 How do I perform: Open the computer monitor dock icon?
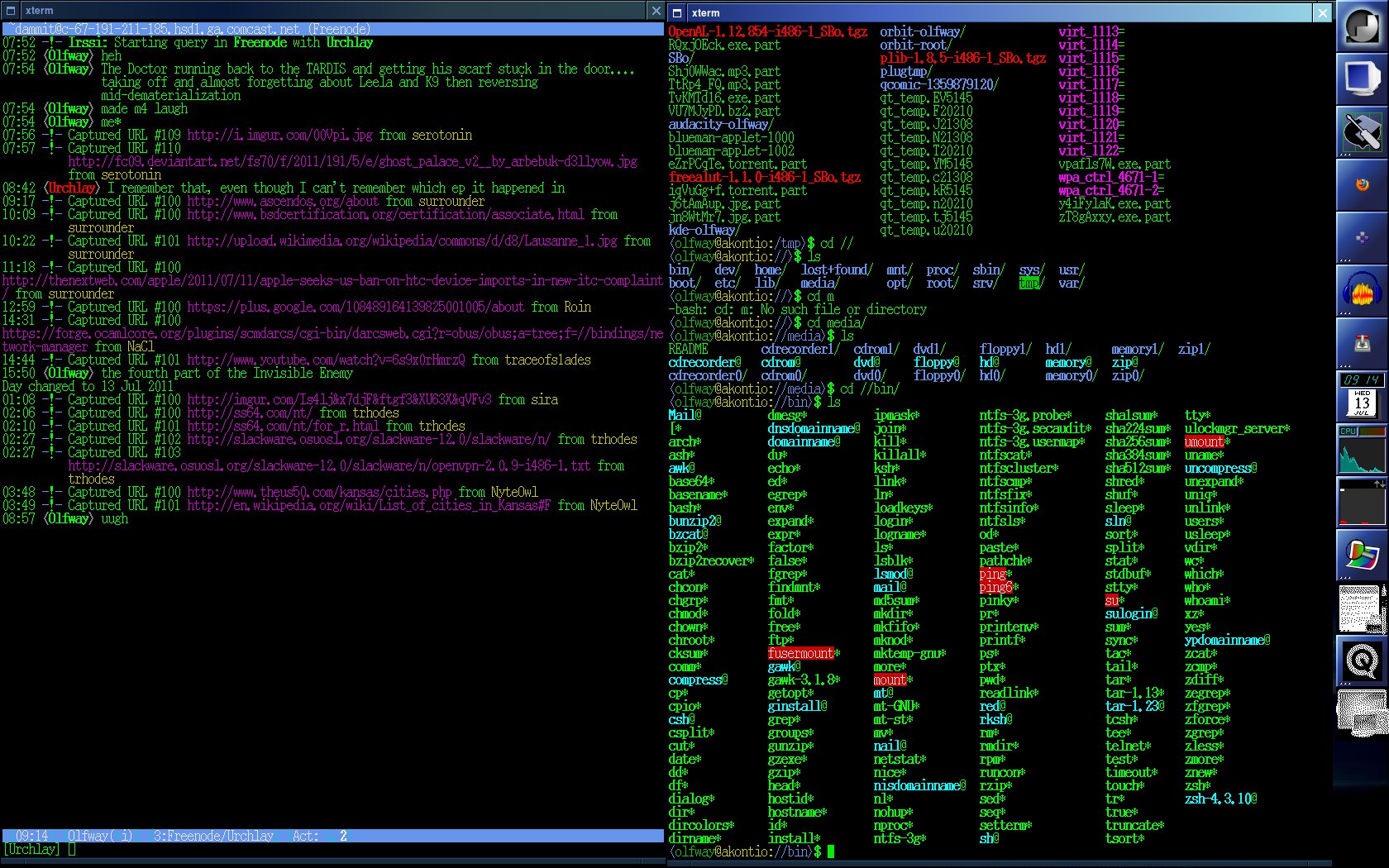pos(1360,79)
